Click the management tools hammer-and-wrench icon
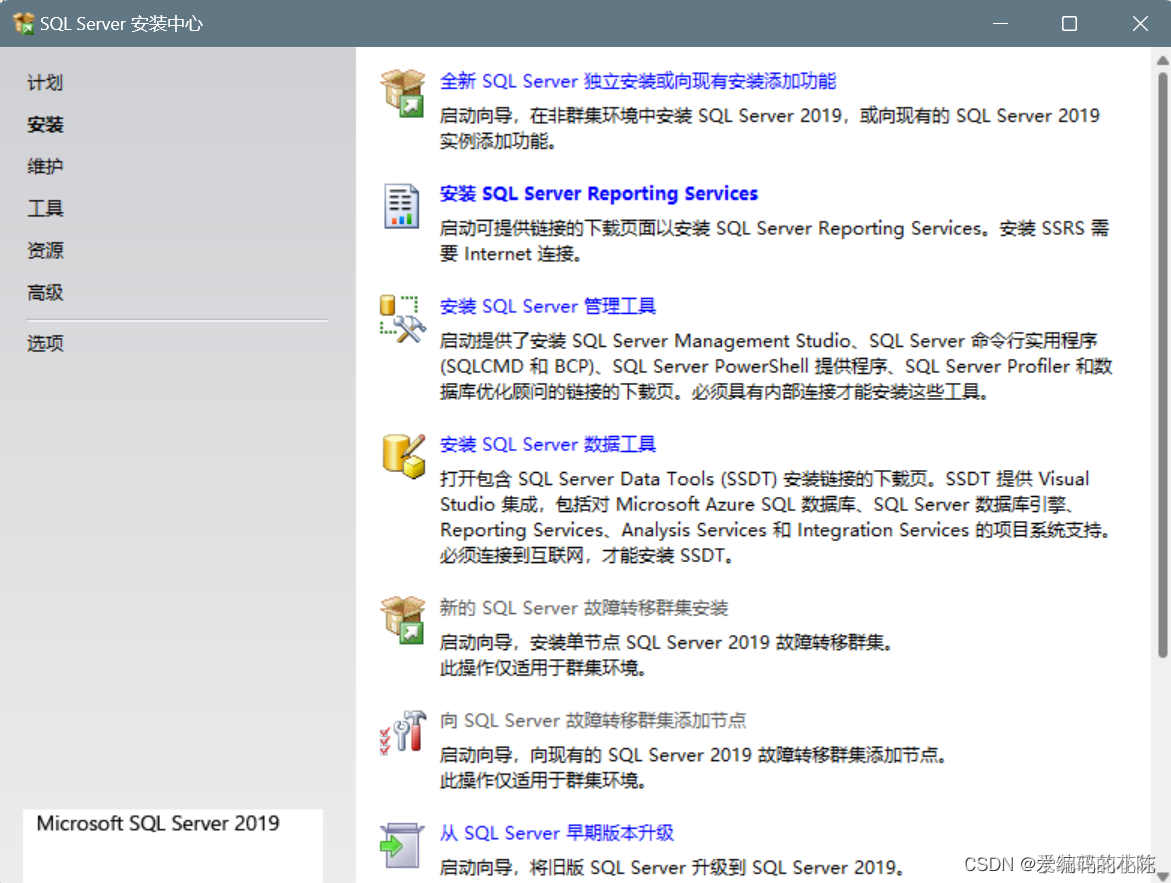Screen dimensions: 1171x883 tap(403, 319)
